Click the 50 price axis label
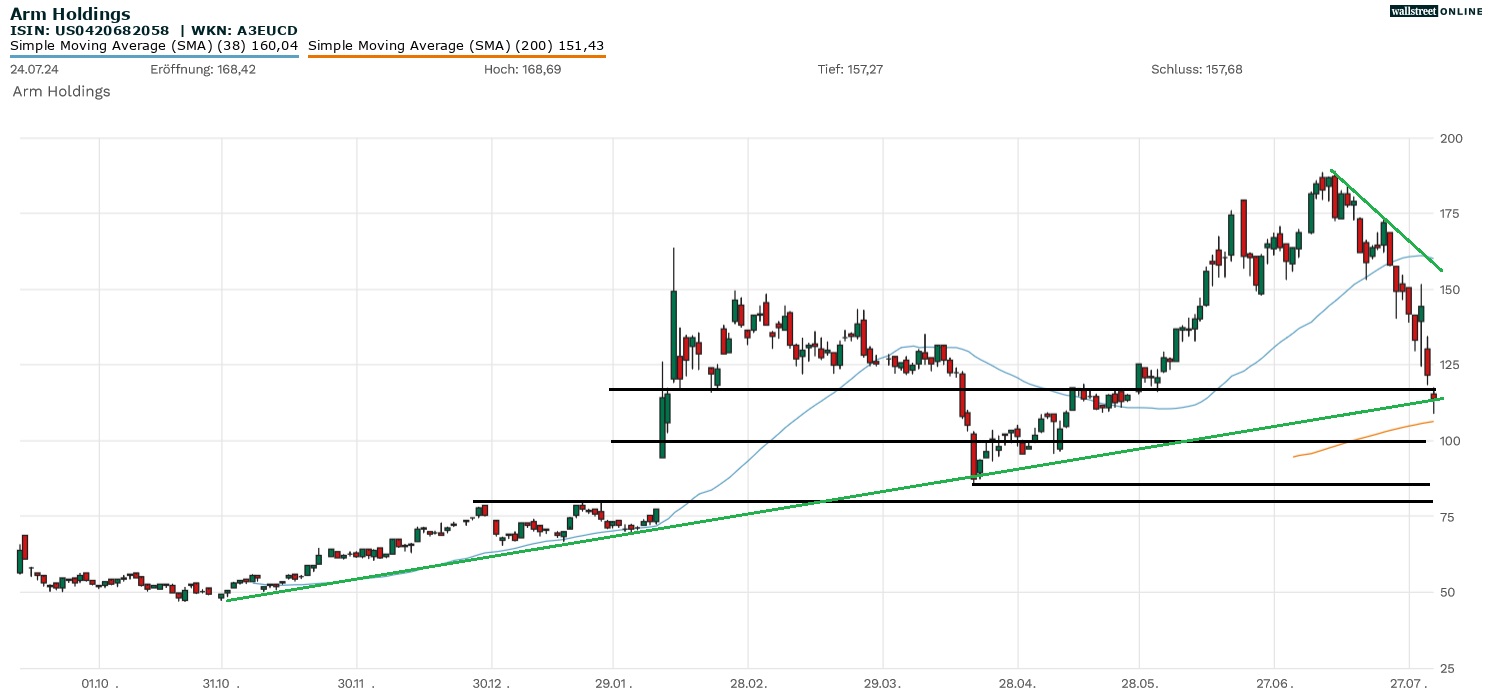This screenshot has height=689, width=1490. click(1448, 592)
